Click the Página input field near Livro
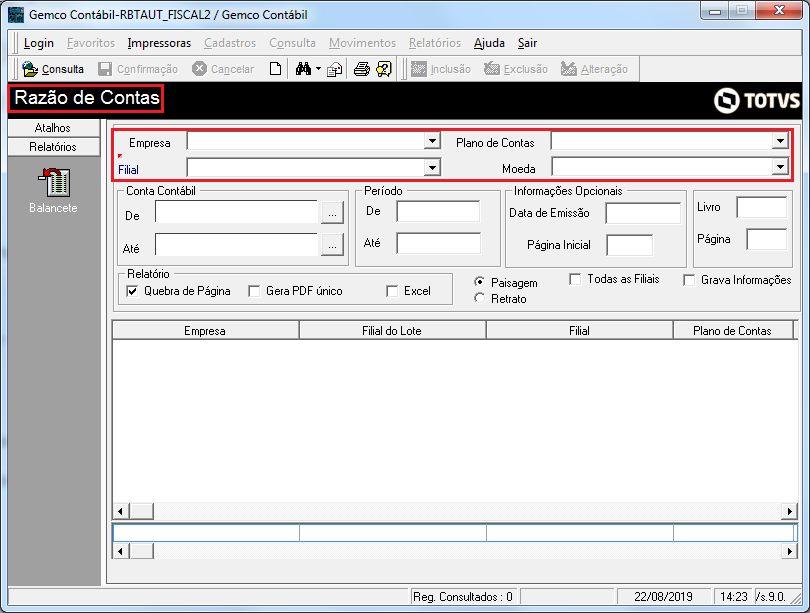 [x=767, y=240]
